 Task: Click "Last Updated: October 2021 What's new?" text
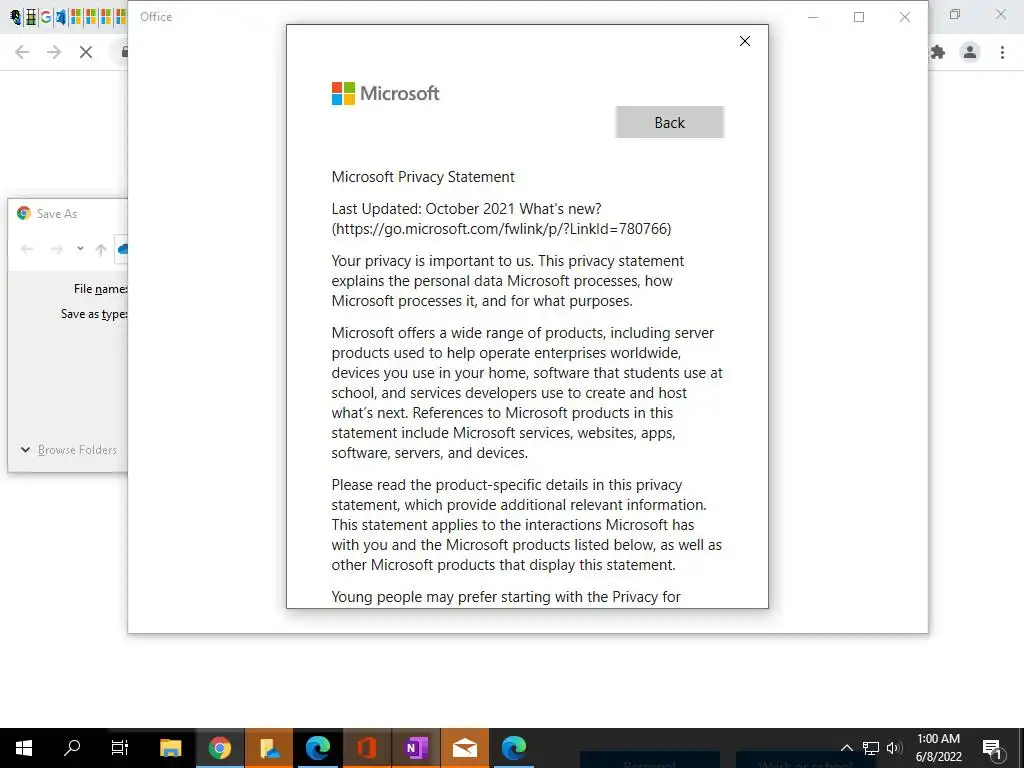466,209
